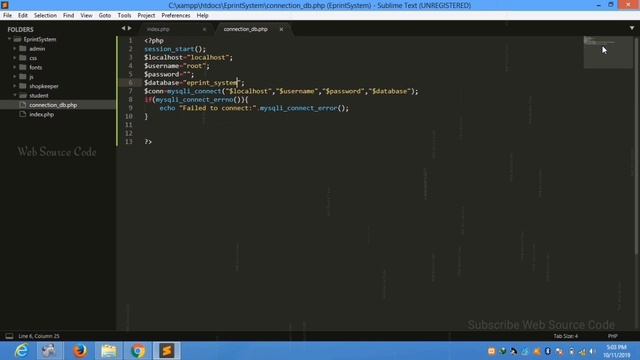Select the student folder icon

[x=23, y=96]
